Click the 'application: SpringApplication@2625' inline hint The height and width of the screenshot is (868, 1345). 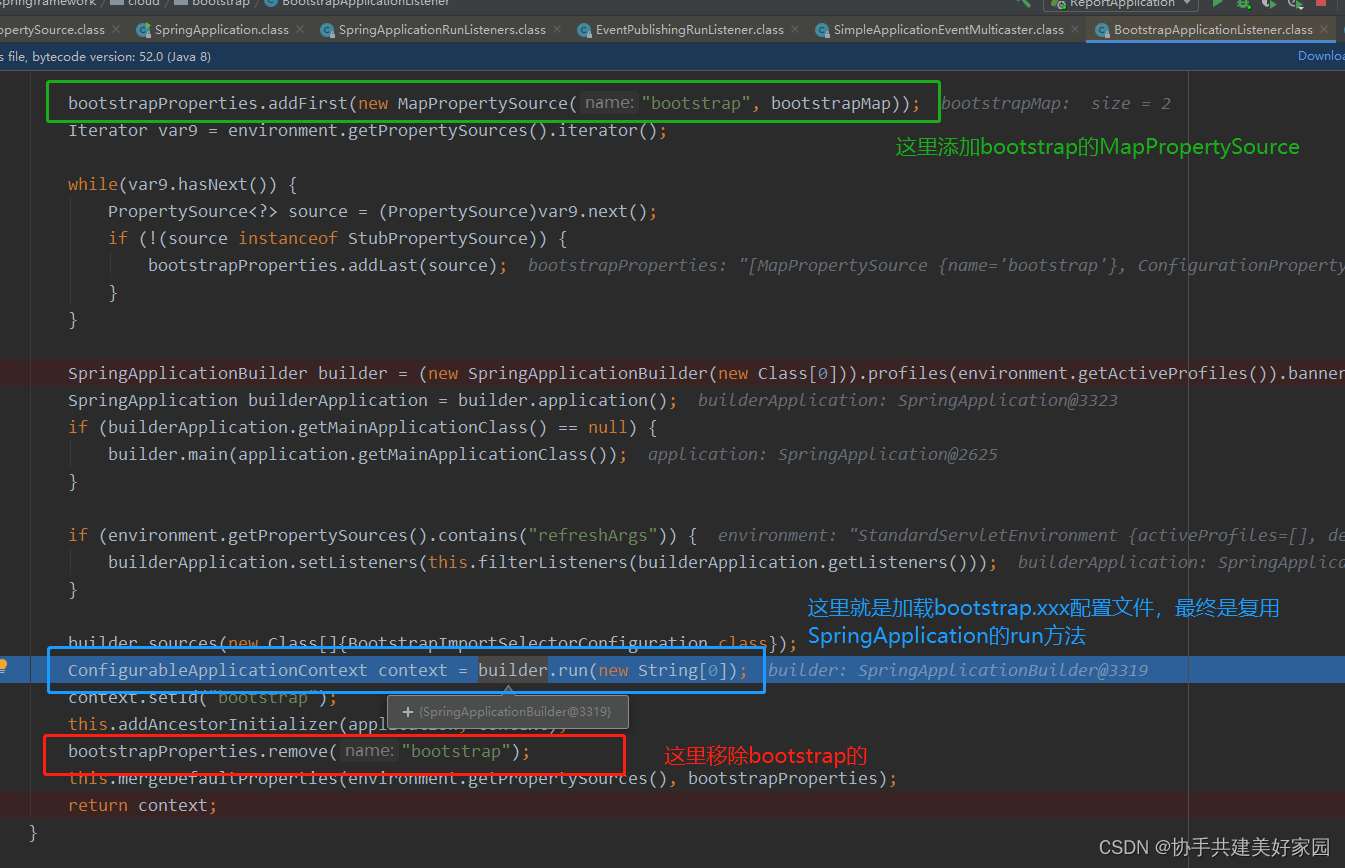(823, 454)
